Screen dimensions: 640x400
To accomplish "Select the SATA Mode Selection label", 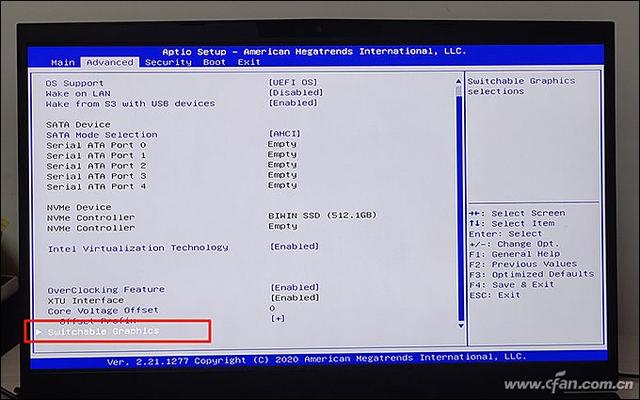I will click(x=102, y=135).
